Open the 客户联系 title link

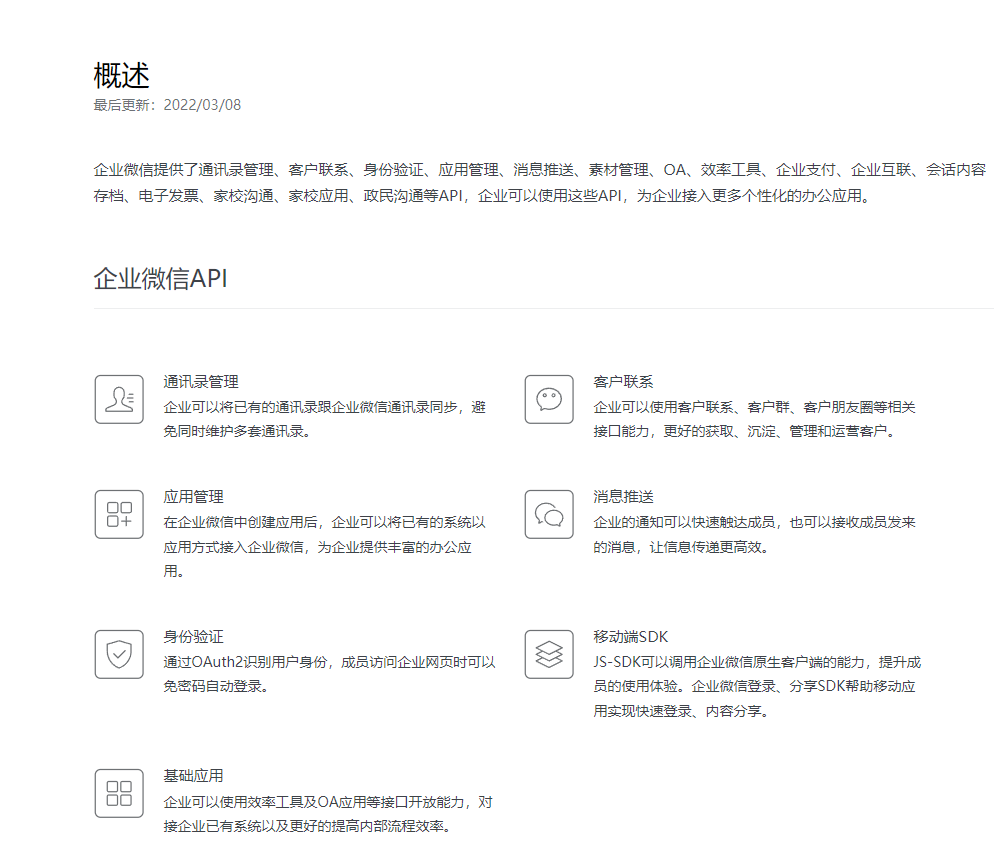(623, 382)
